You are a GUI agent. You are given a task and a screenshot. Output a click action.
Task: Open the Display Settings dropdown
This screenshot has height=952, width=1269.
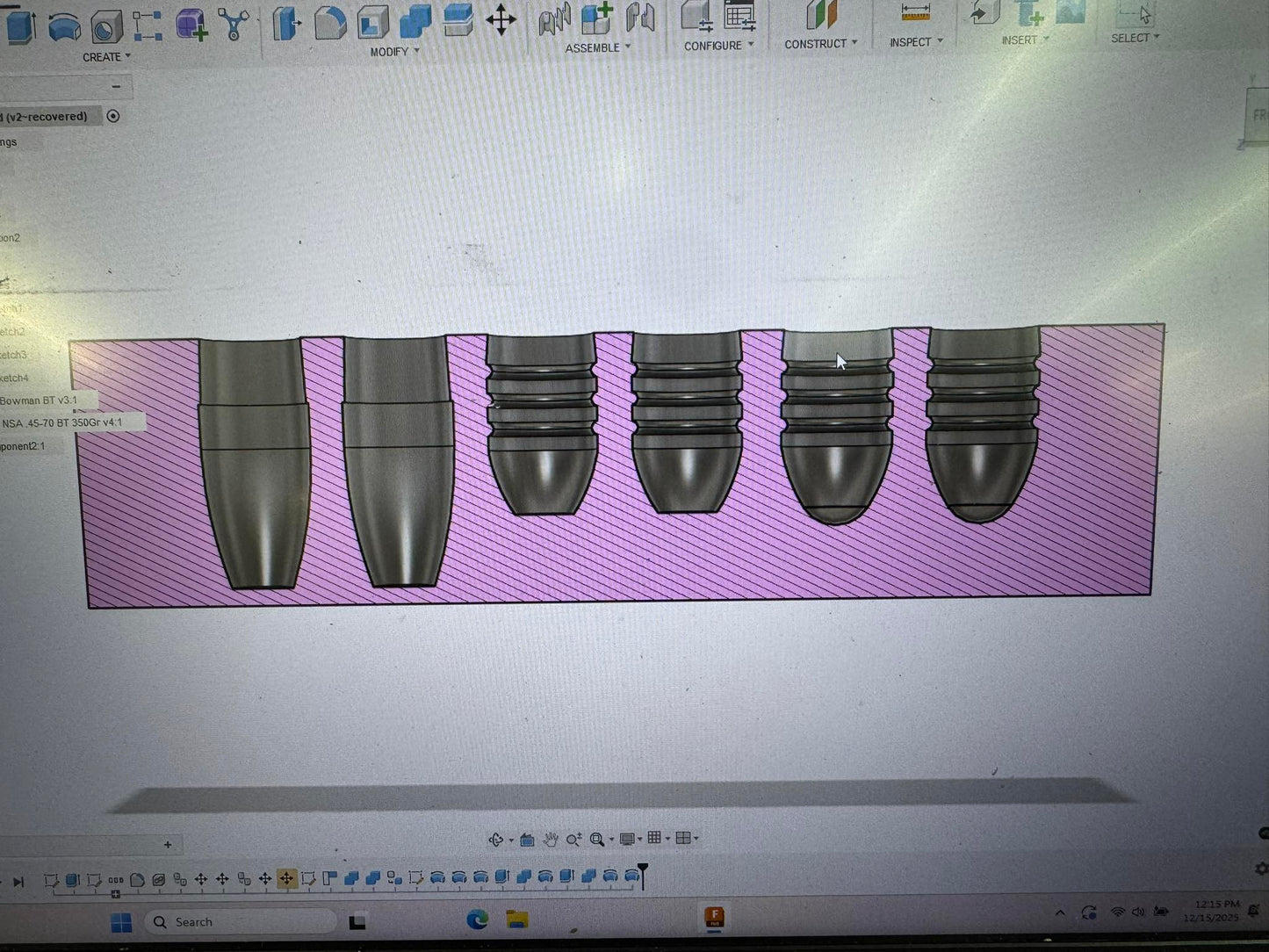point(626,839)
